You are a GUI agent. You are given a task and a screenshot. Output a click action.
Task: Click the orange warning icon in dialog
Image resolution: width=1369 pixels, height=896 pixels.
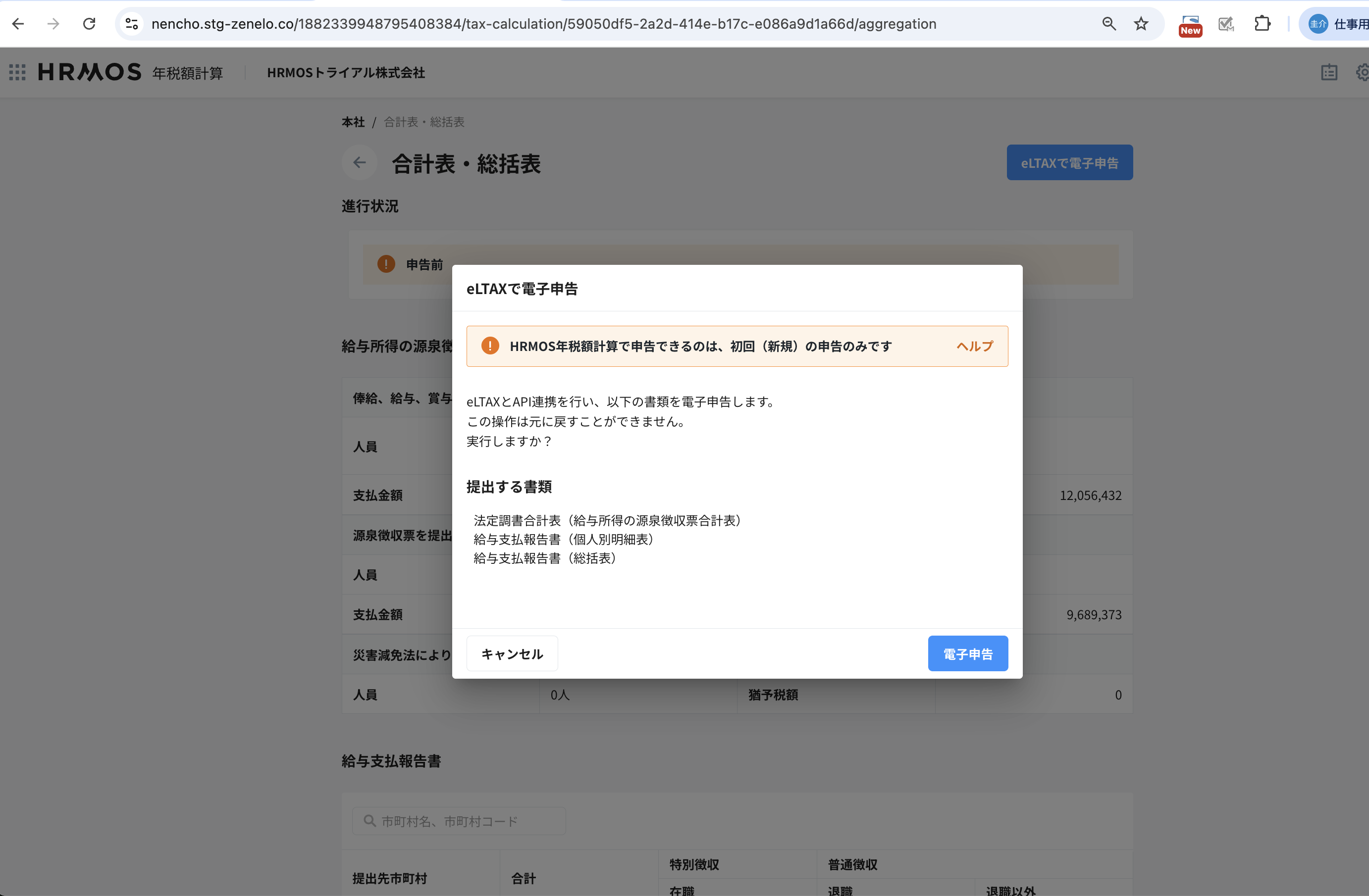point(490,346)
